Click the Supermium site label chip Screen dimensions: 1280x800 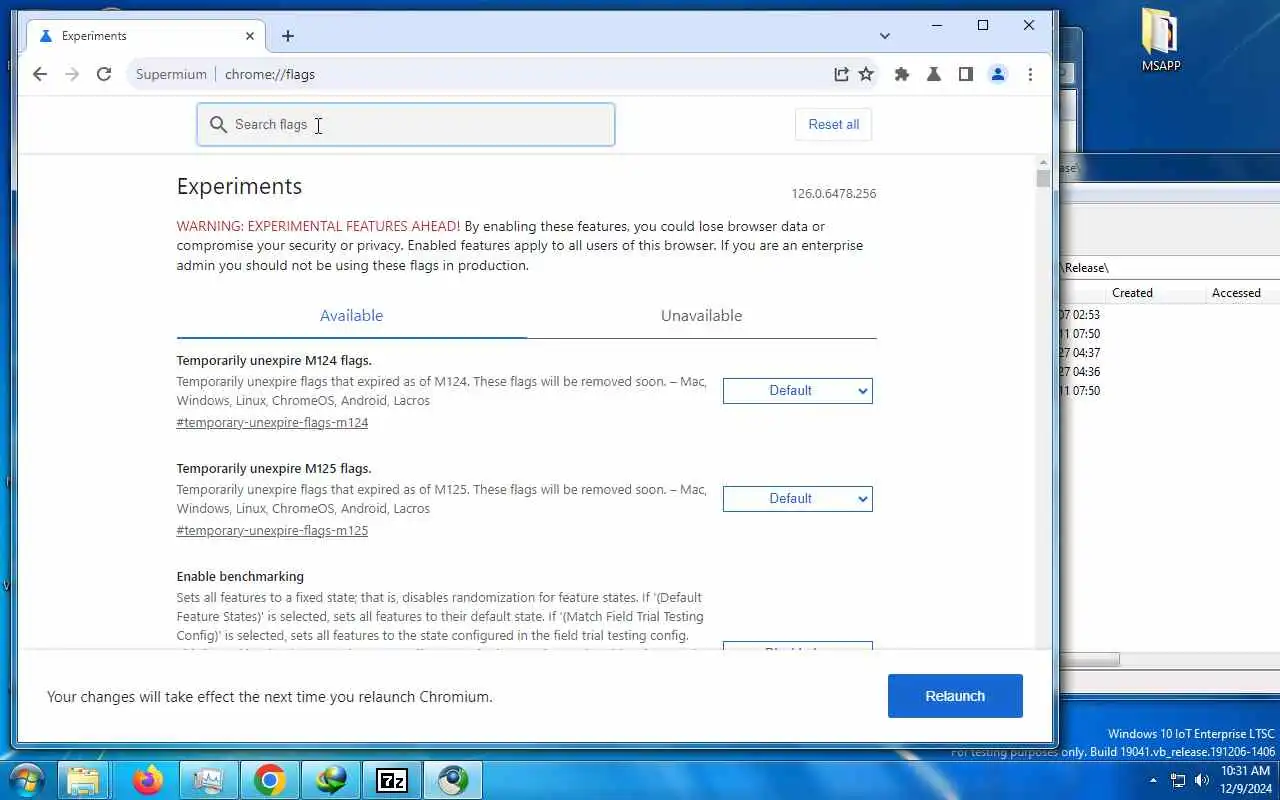171,74
